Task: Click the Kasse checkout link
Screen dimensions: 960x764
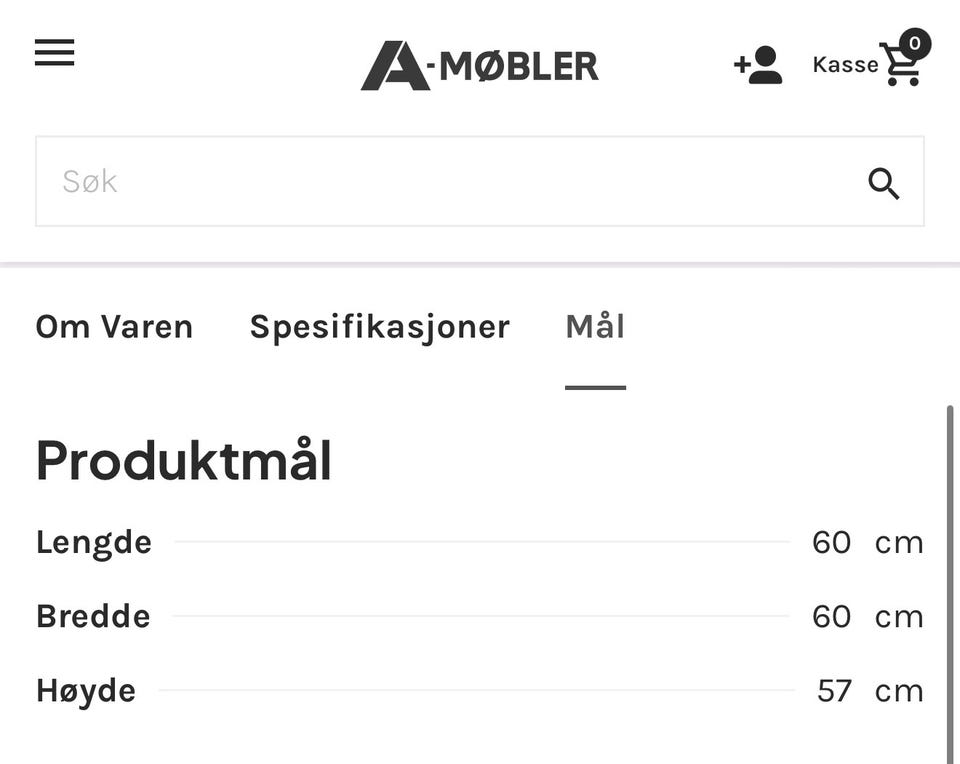Action: click(846, 64)
